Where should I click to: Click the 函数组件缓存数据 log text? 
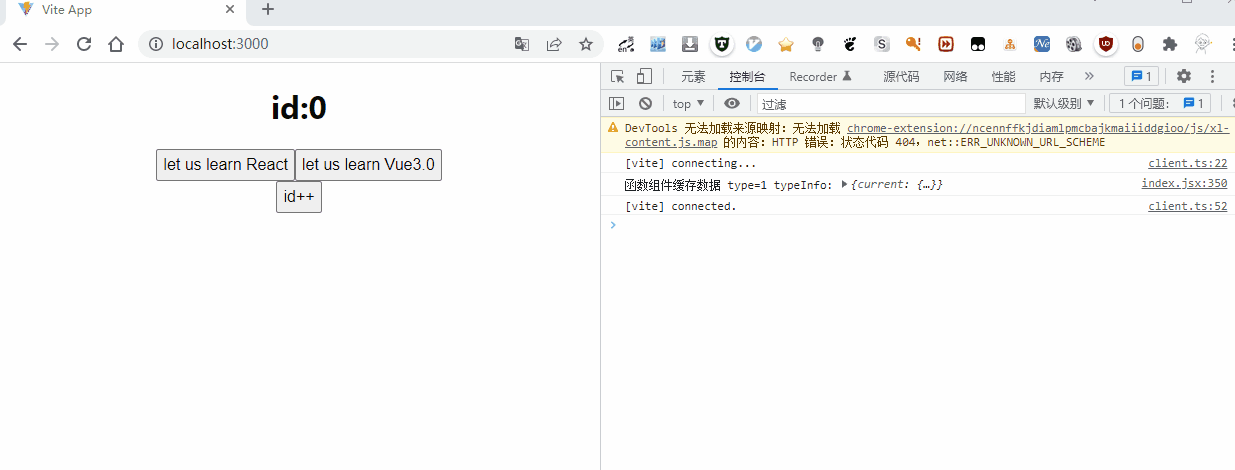(x=672, y=185)
